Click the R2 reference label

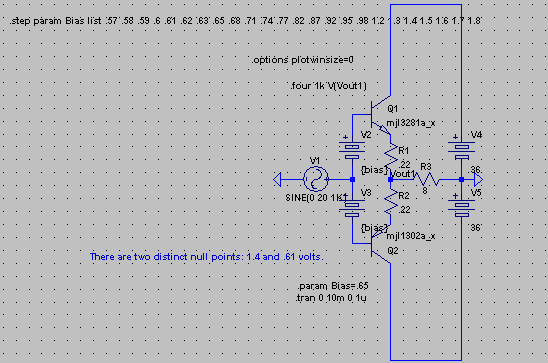[404, 196]
